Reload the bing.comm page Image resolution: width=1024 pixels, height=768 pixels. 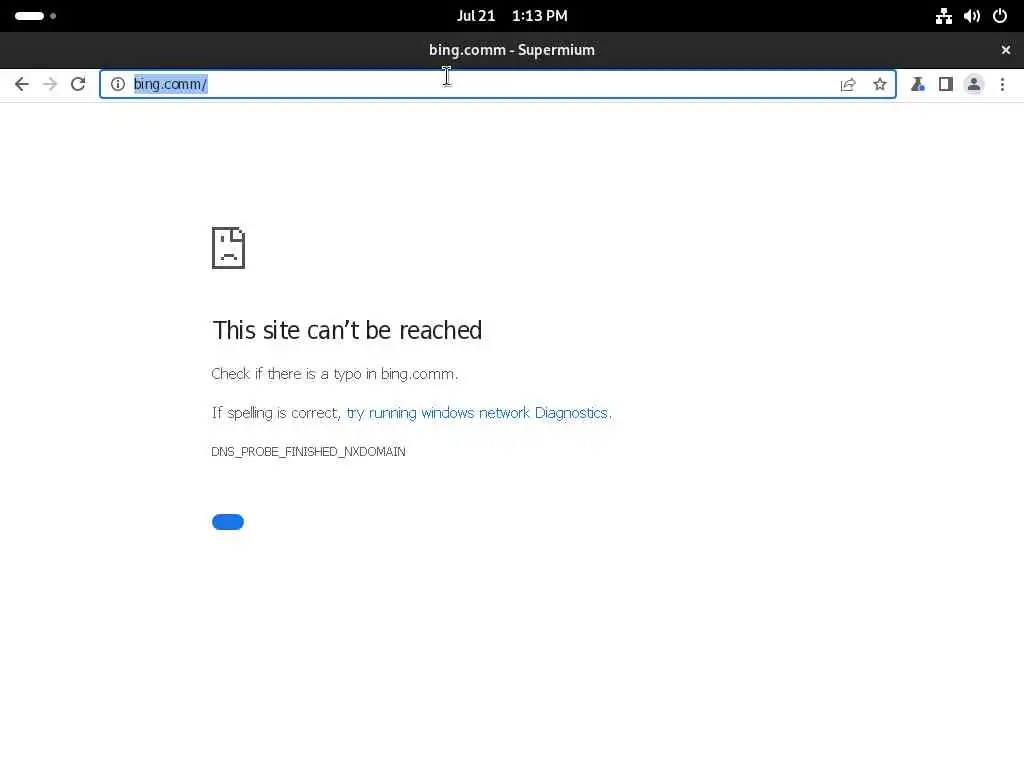[x=78, y=84]
